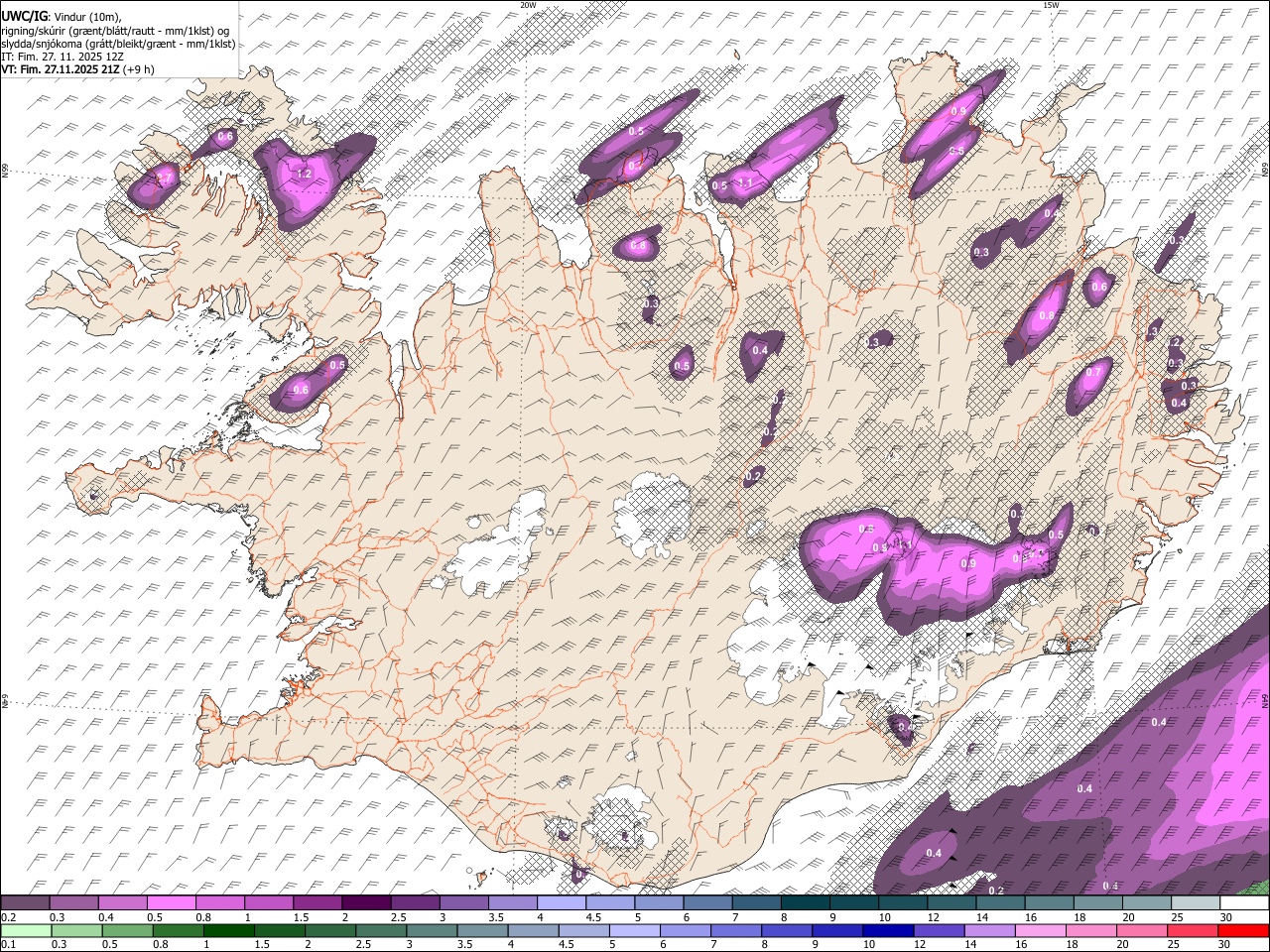Image resolution: width=1270 pixels, height=952 pixels.
Task: Select the 3.5 lavender snow legend swatch
Action: click(512, 903)
